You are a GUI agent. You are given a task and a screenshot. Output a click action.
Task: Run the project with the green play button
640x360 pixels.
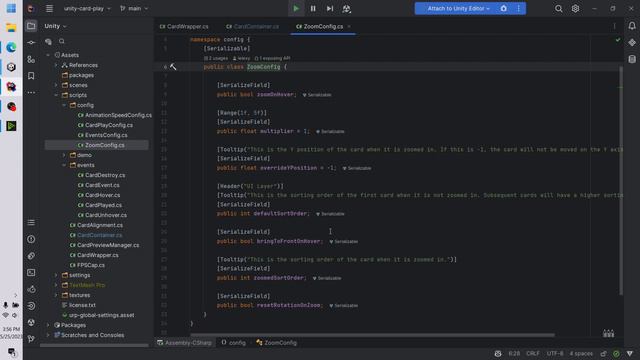[296, 9]
